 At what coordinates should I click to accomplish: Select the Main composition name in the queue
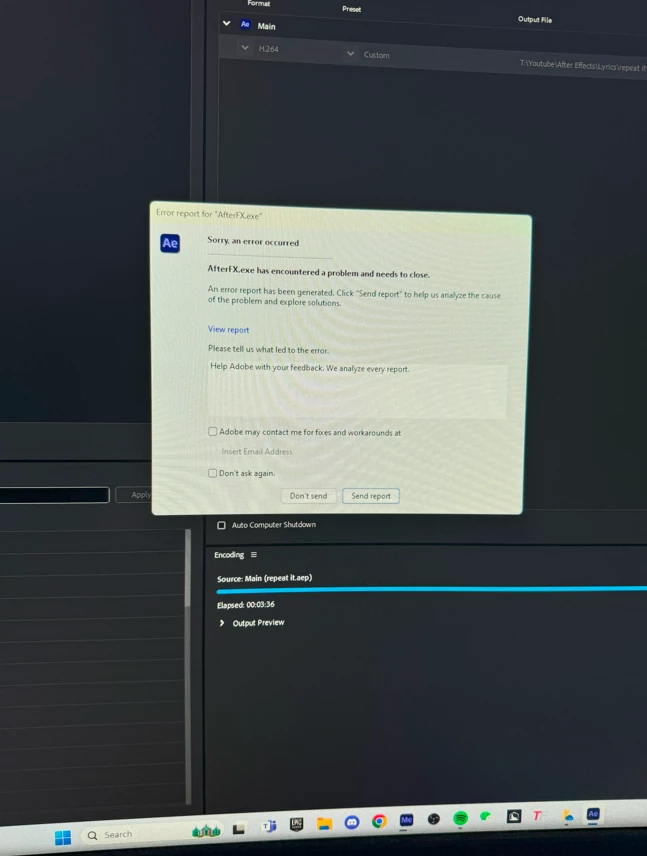pyautogui.click(x=266, y=26)
